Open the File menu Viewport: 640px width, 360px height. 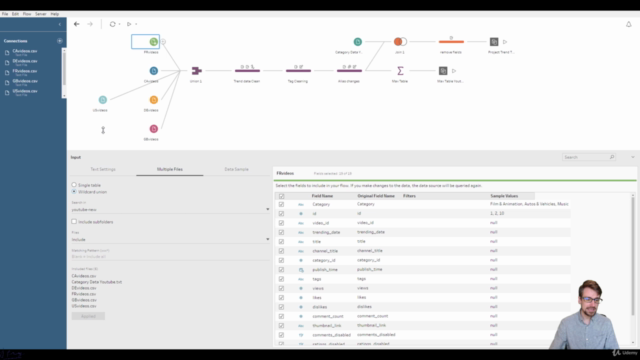tap(5, 14)
